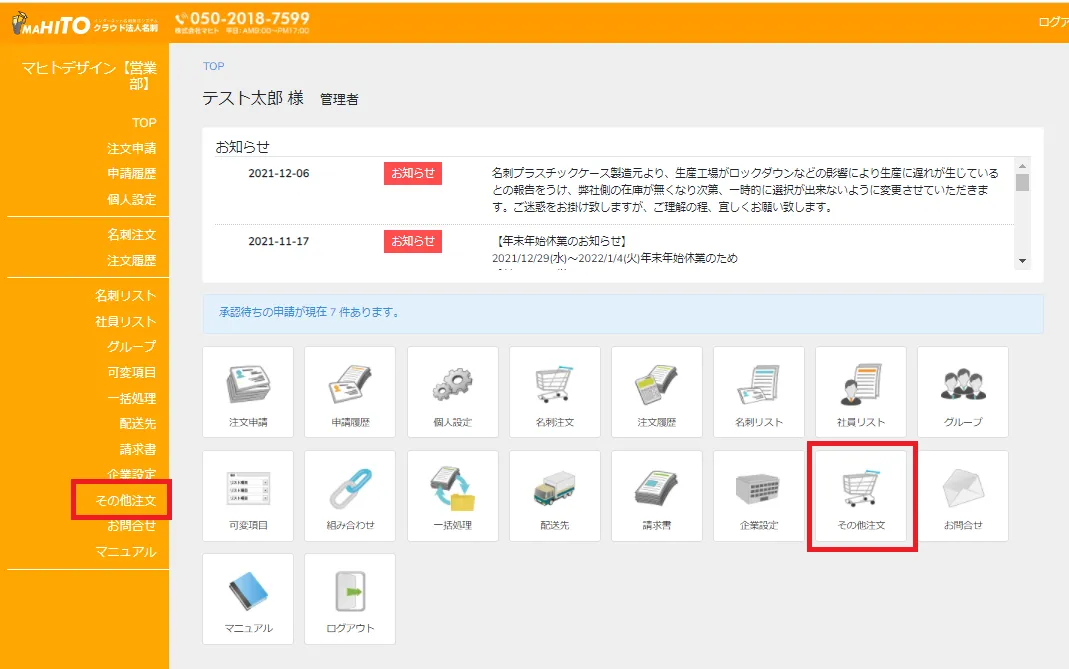Open the マニュアル blue book icon
This screenshot has width=1069, height=669.
coord(247,592)
